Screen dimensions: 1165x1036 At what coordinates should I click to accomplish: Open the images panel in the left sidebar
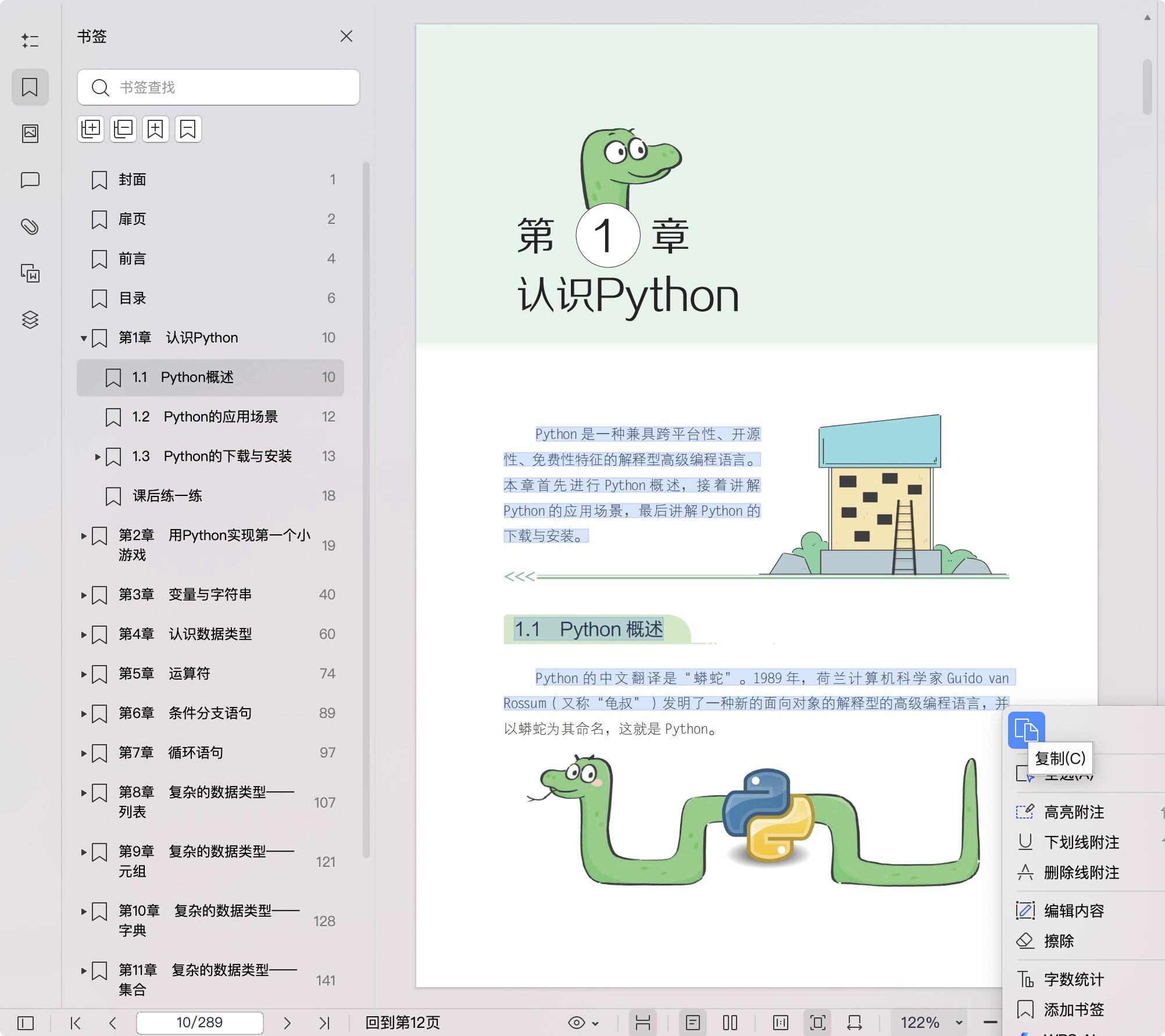(x=30, y=133)
